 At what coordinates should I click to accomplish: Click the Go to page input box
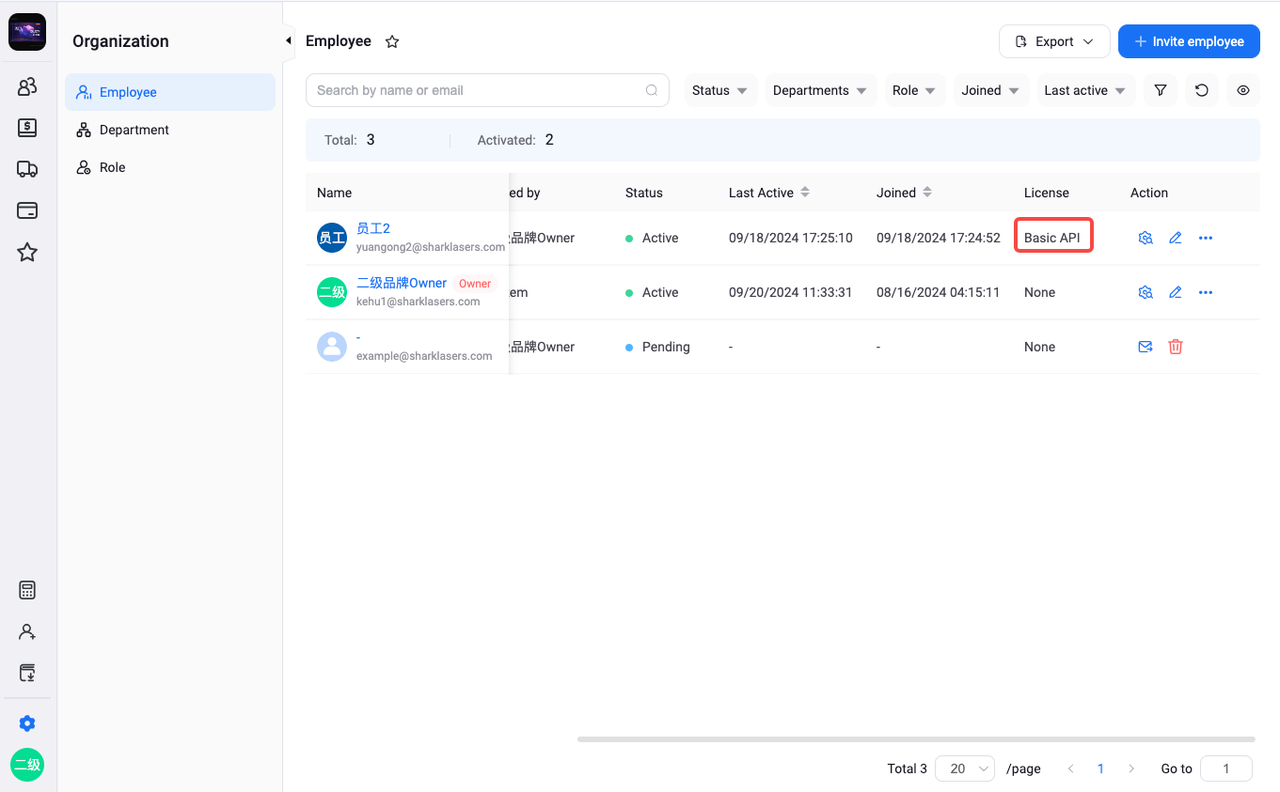click(1226, 768)
